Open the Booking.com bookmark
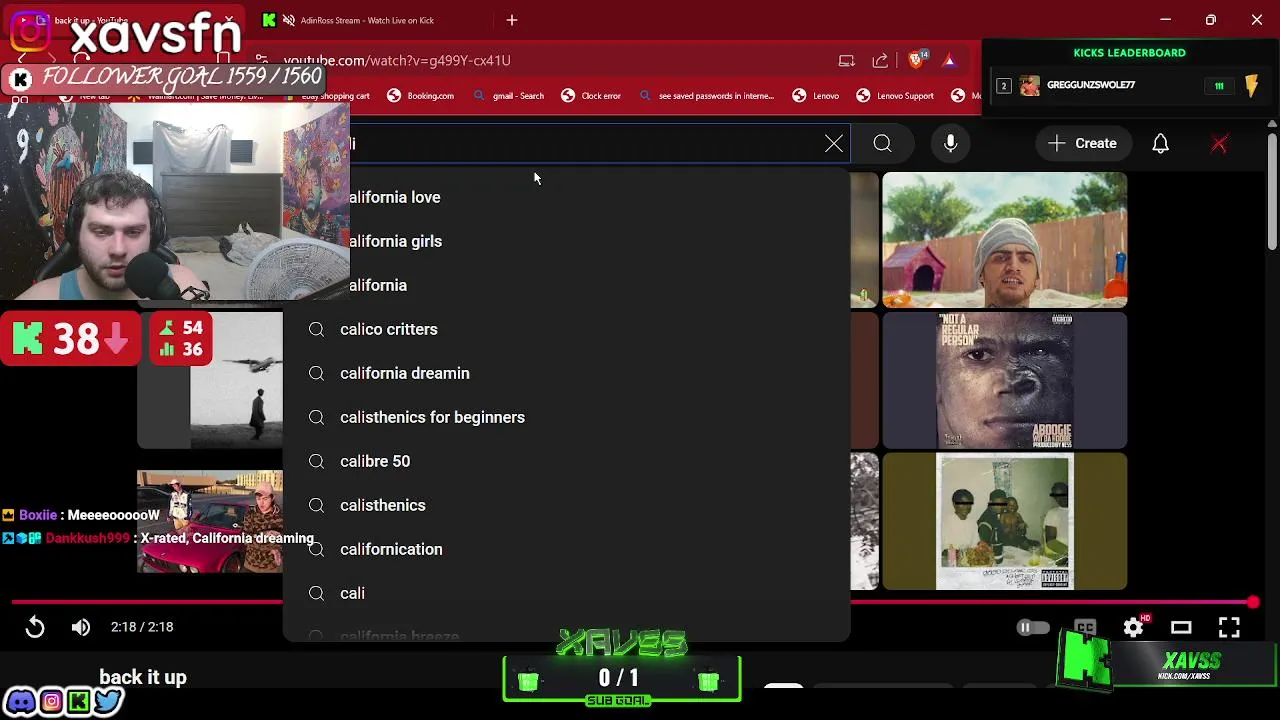 click(x=420, y=96)
